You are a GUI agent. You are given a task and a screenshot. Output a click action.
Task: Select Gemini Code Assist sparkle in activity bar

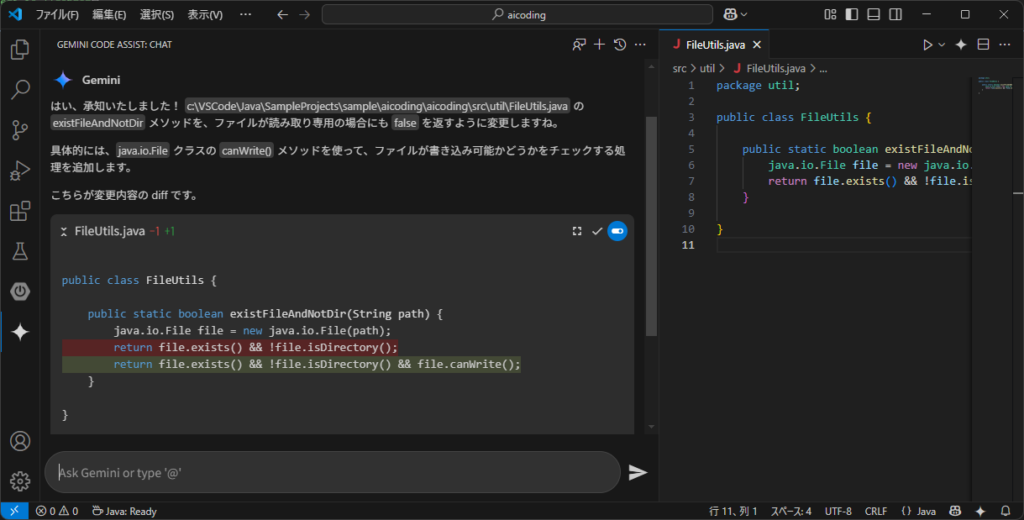[x=20, y=332]
